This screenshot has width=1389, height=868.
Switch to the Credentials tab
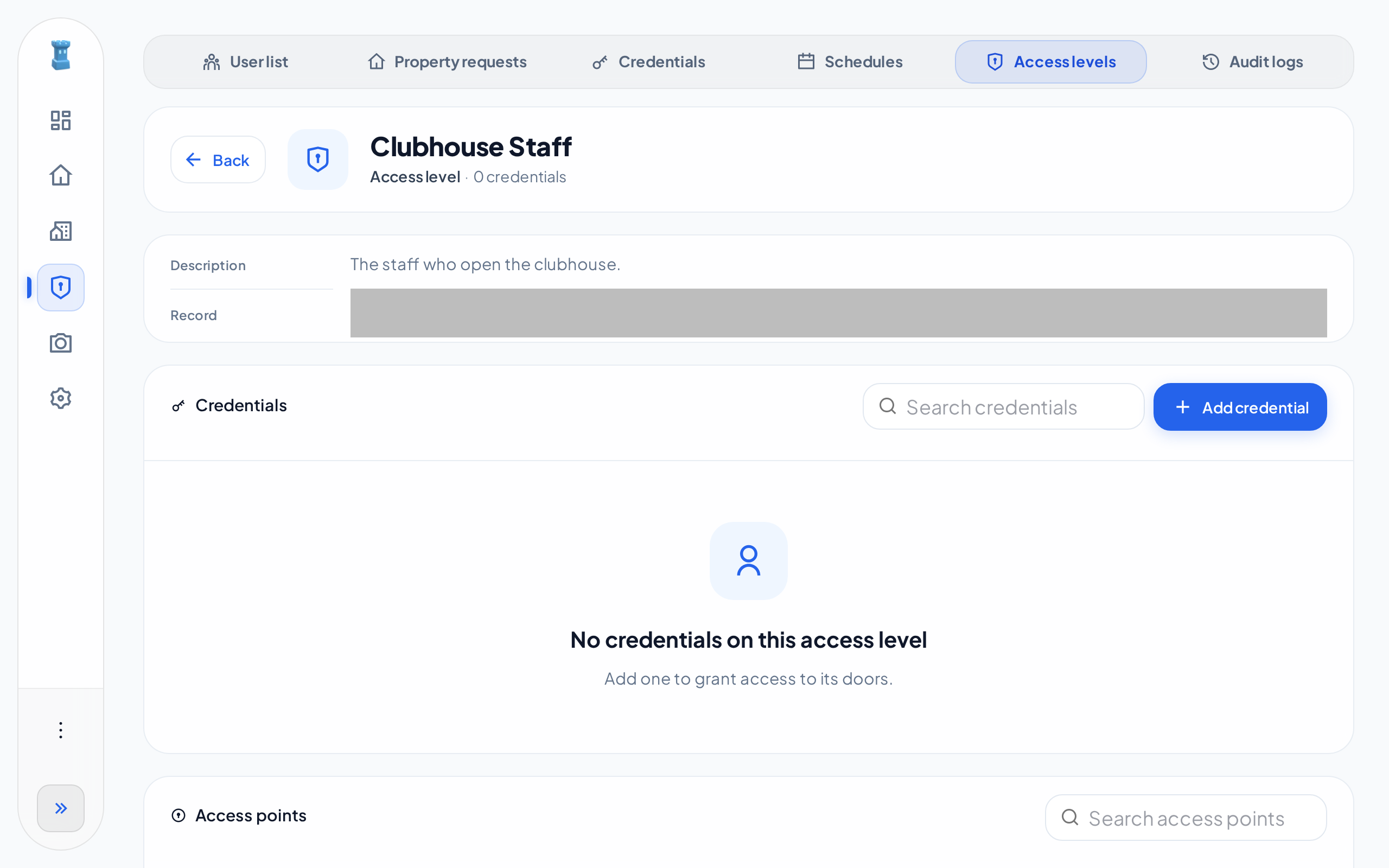coord(648,62)
